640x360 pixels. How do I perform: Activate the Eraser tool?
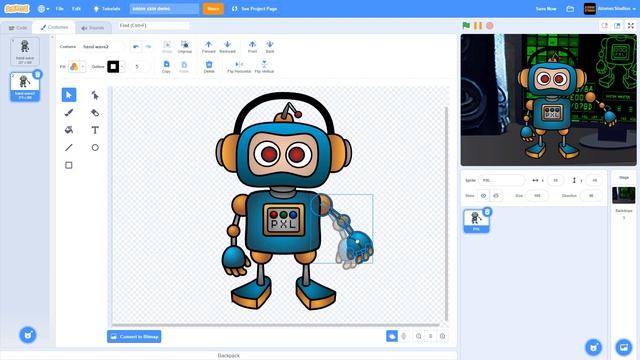click(x=95, y=112)
